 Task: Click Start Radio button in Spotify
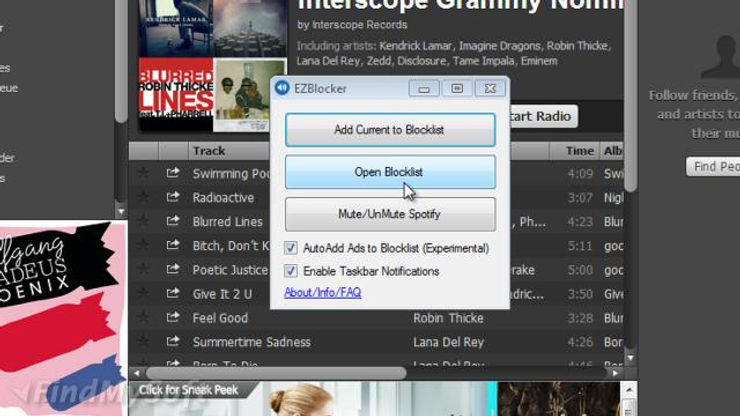pos(543,116)
